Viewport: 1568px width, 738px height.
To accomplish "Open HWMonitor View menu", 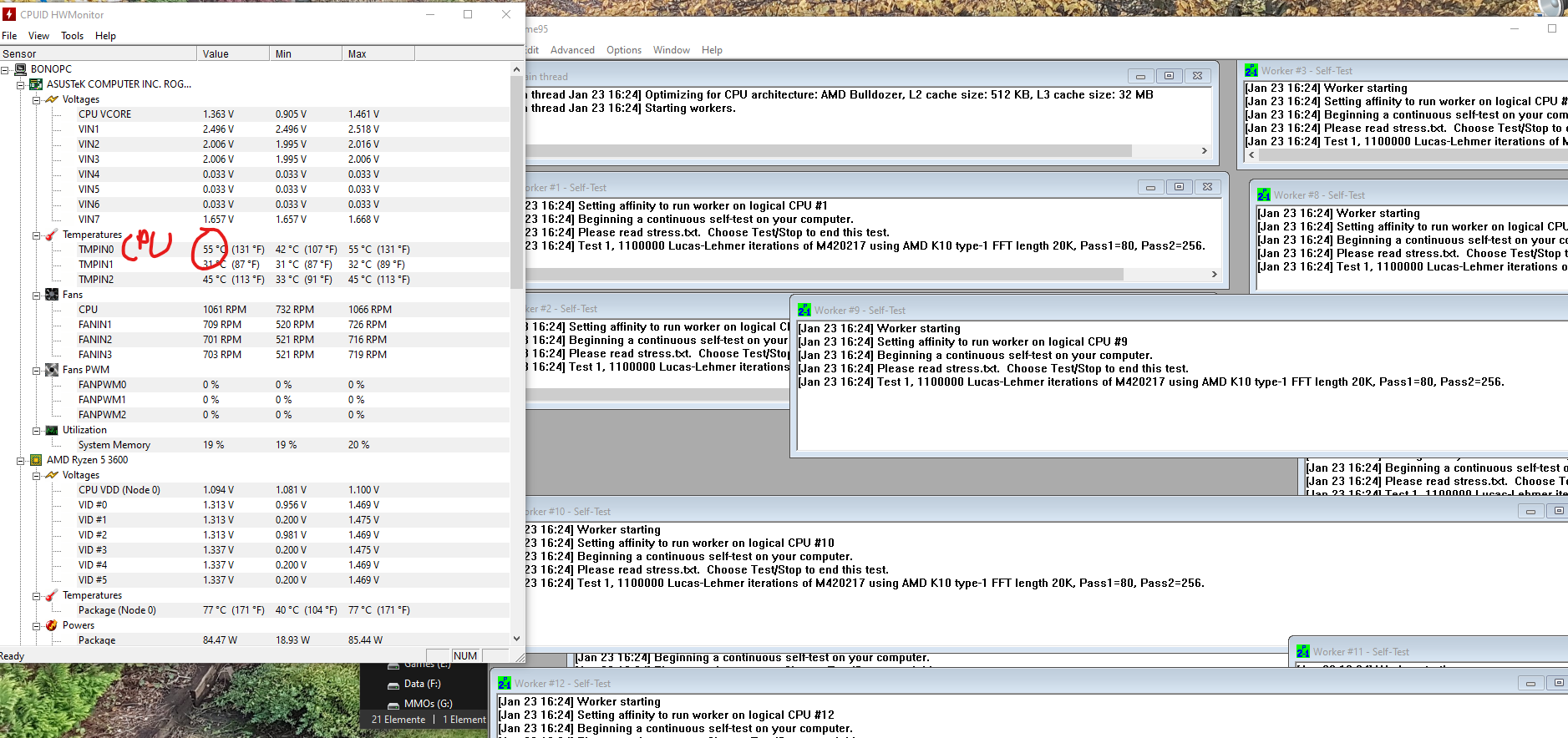I will [38, 36].
